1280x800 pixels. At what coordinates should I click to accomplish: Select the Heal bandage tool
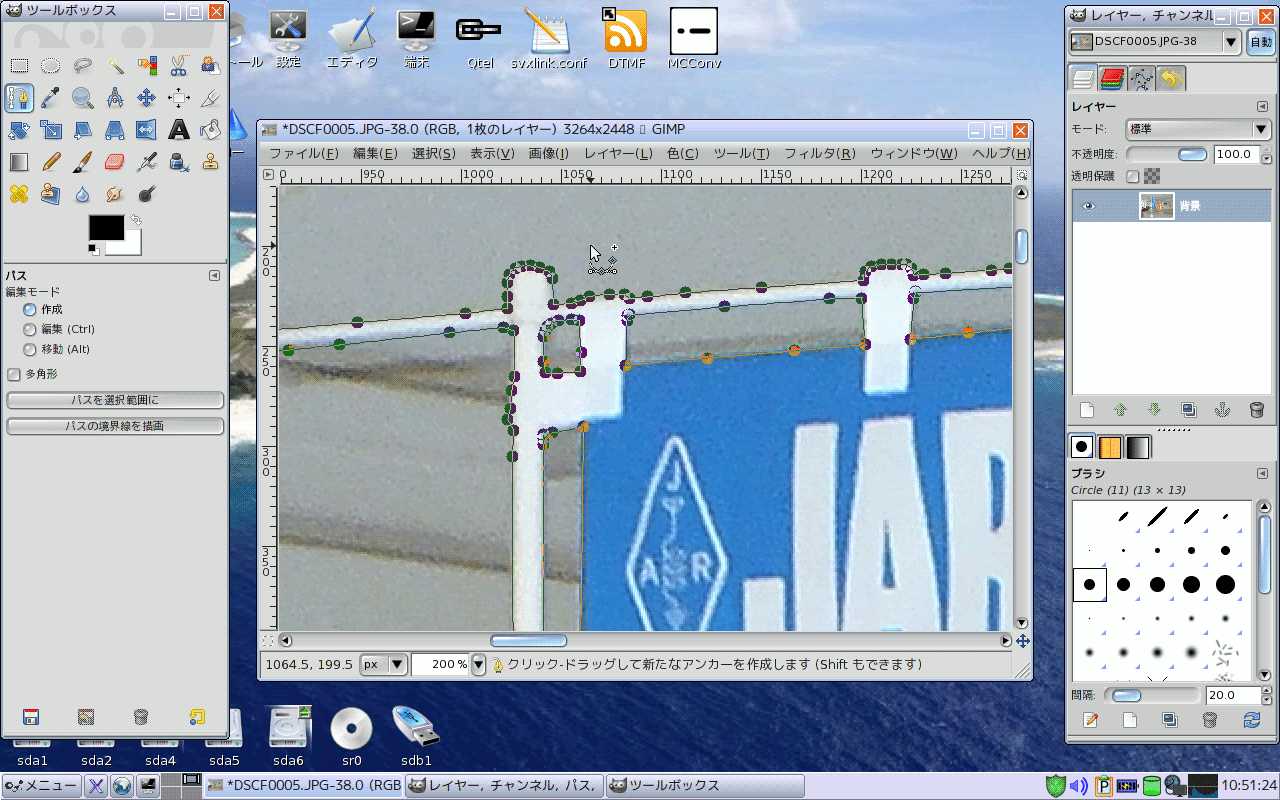19,194
